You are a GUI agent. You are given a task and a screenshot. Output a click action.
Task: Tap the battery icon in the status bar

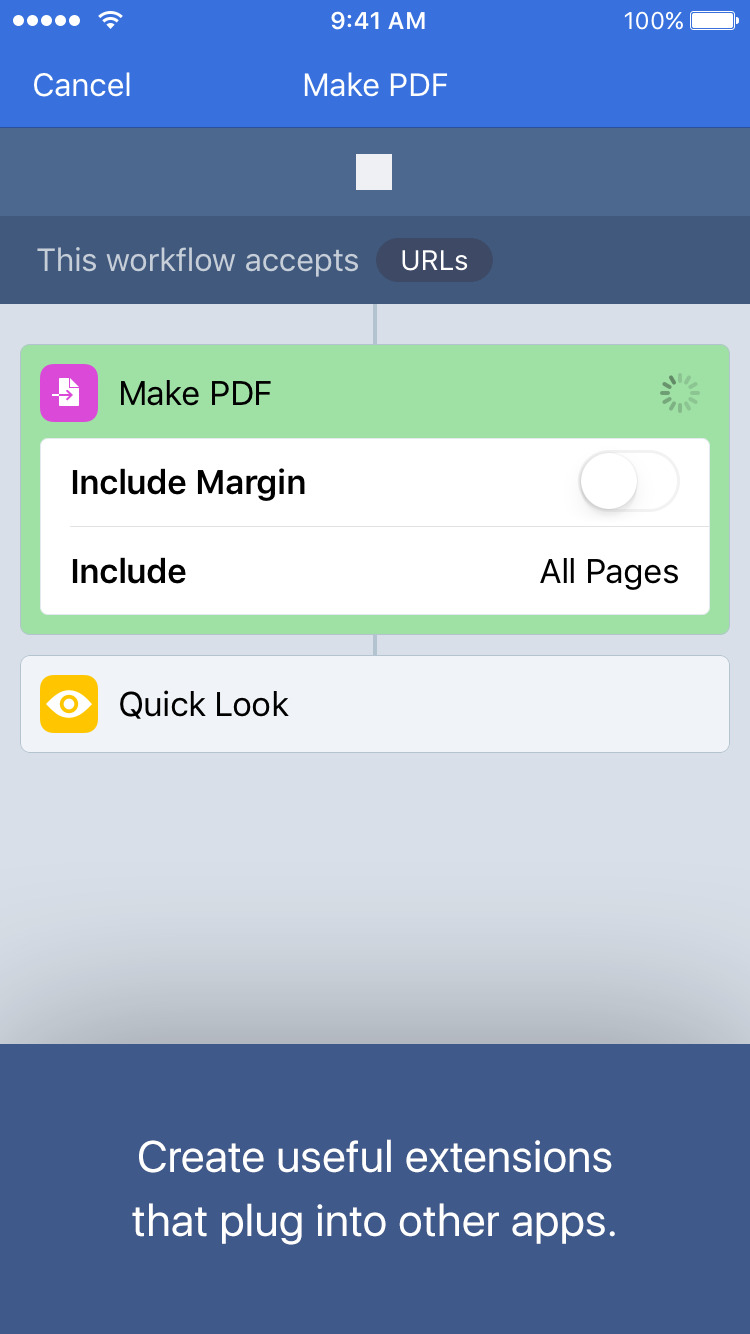[714, 21]
